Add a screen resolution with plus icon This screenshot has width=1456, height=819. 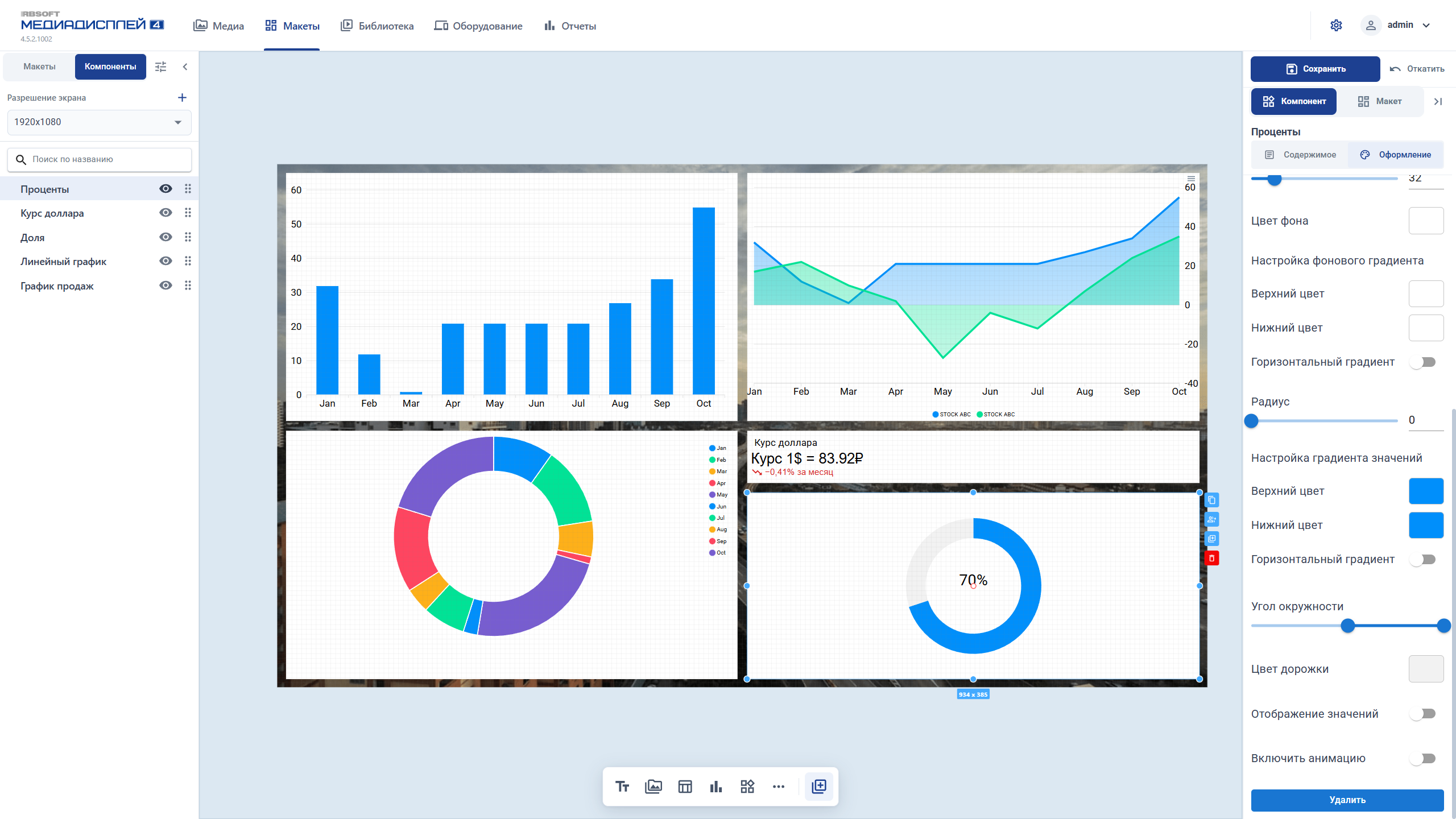182,98
